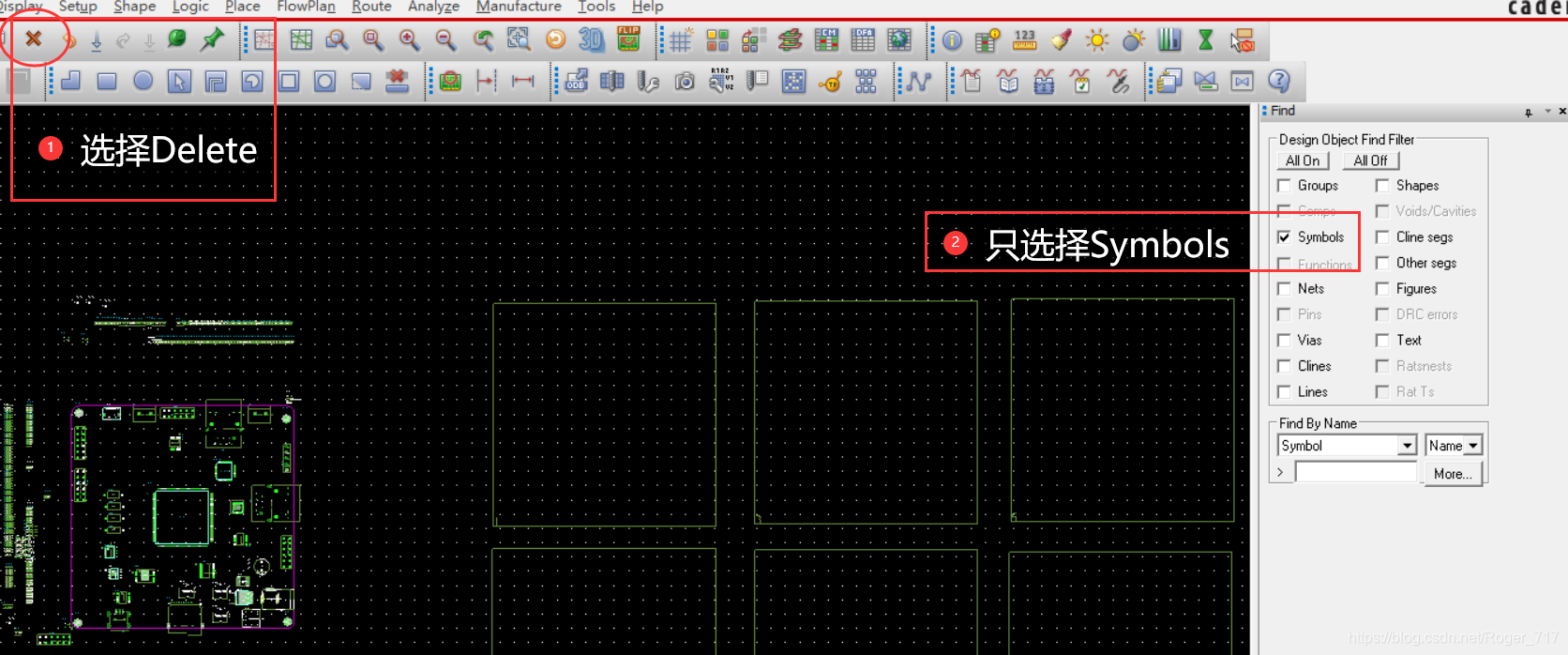Click the Flip design icon
Image resolution: width=1568 pixels, height=655 pixels.
click(x=628, y=39)
